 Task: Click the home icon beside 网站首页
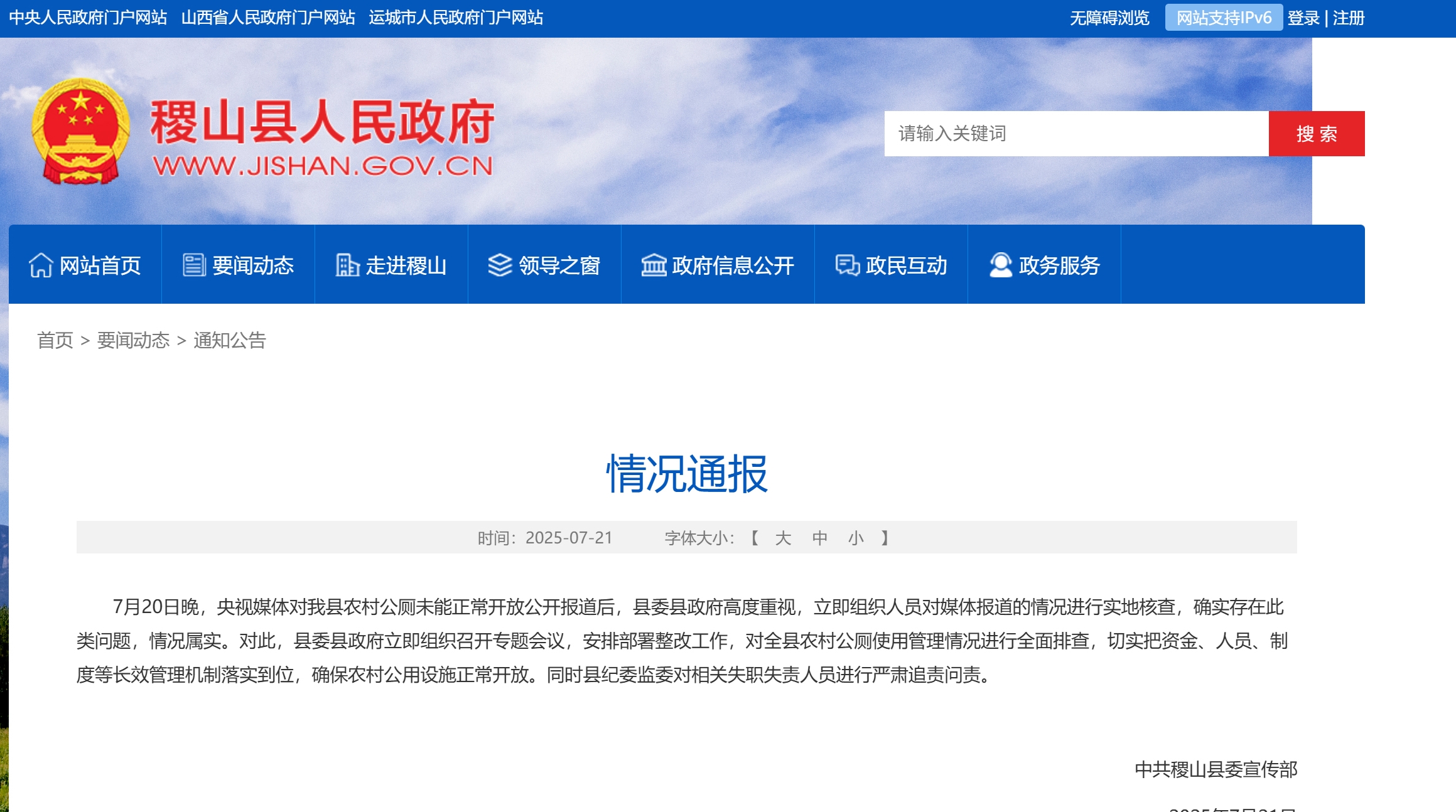coord(41,265)
